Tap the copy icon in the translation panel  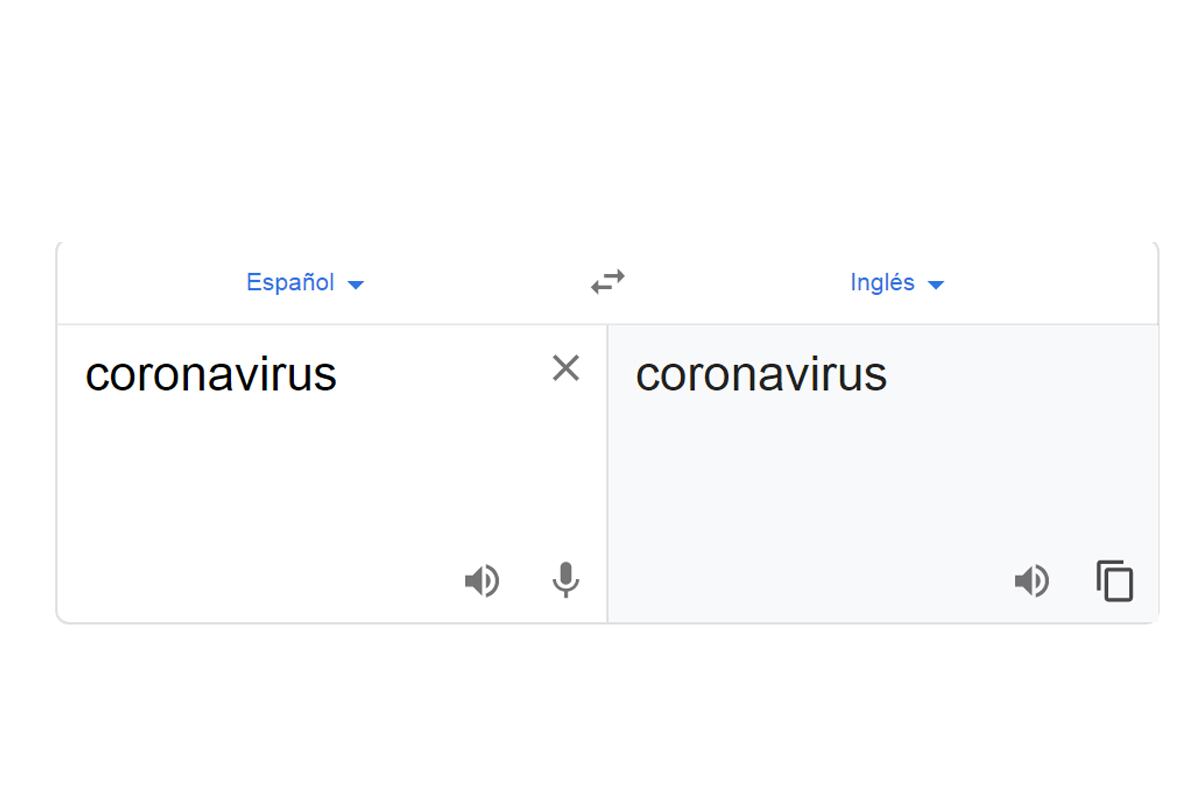coord(1113,580)
